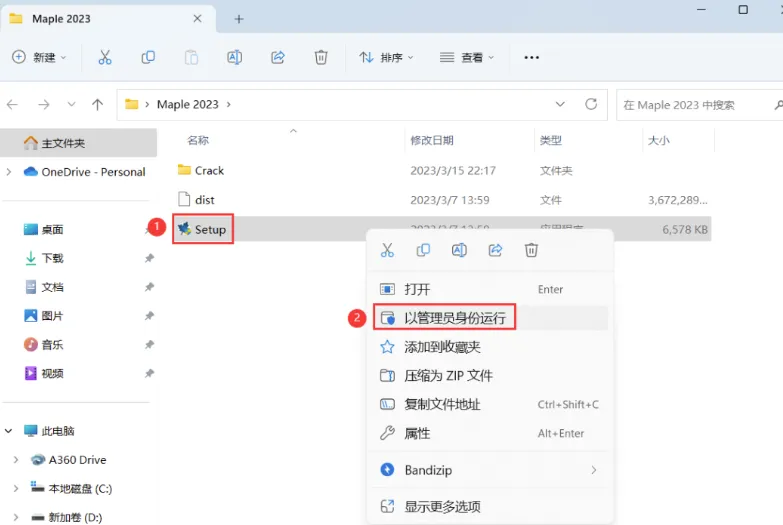Screen dimensions: 783x525
Task: Click the search magnifier icon
Action: [778, 104]
